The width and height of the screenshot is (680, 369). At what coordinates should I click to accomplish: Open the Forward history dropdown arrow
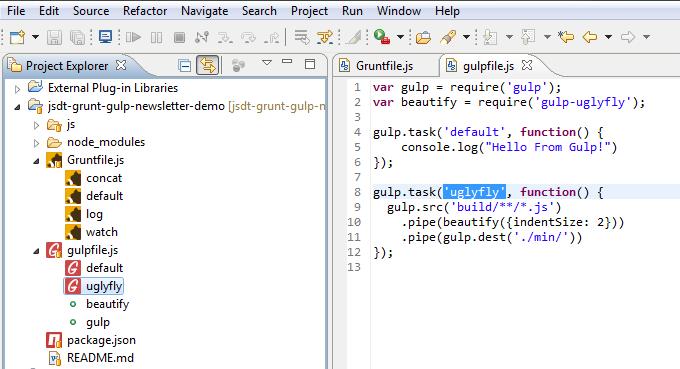(646, 37)
